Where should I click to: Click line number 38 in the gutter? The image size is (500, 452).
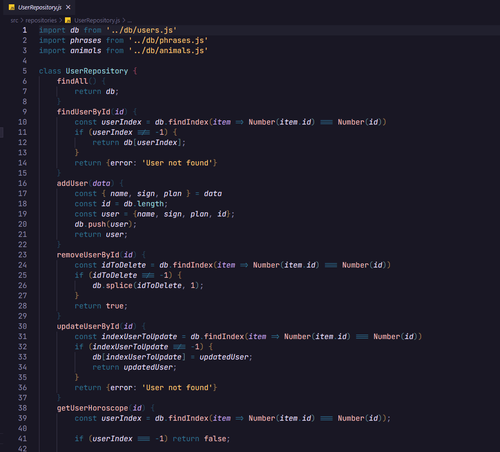pos(22,408)
